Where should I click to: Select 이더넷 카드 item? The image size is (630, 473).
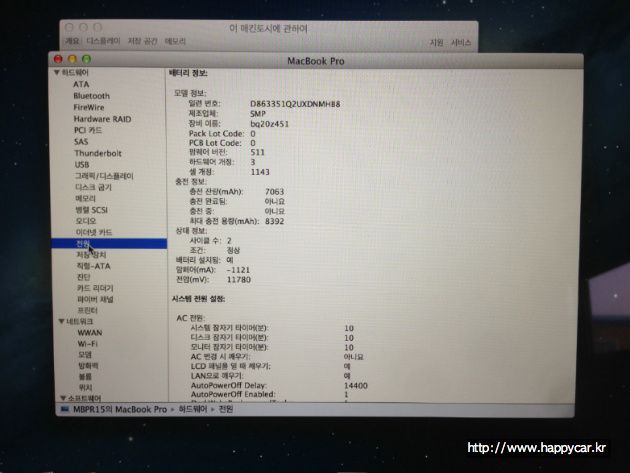[94, 232]
